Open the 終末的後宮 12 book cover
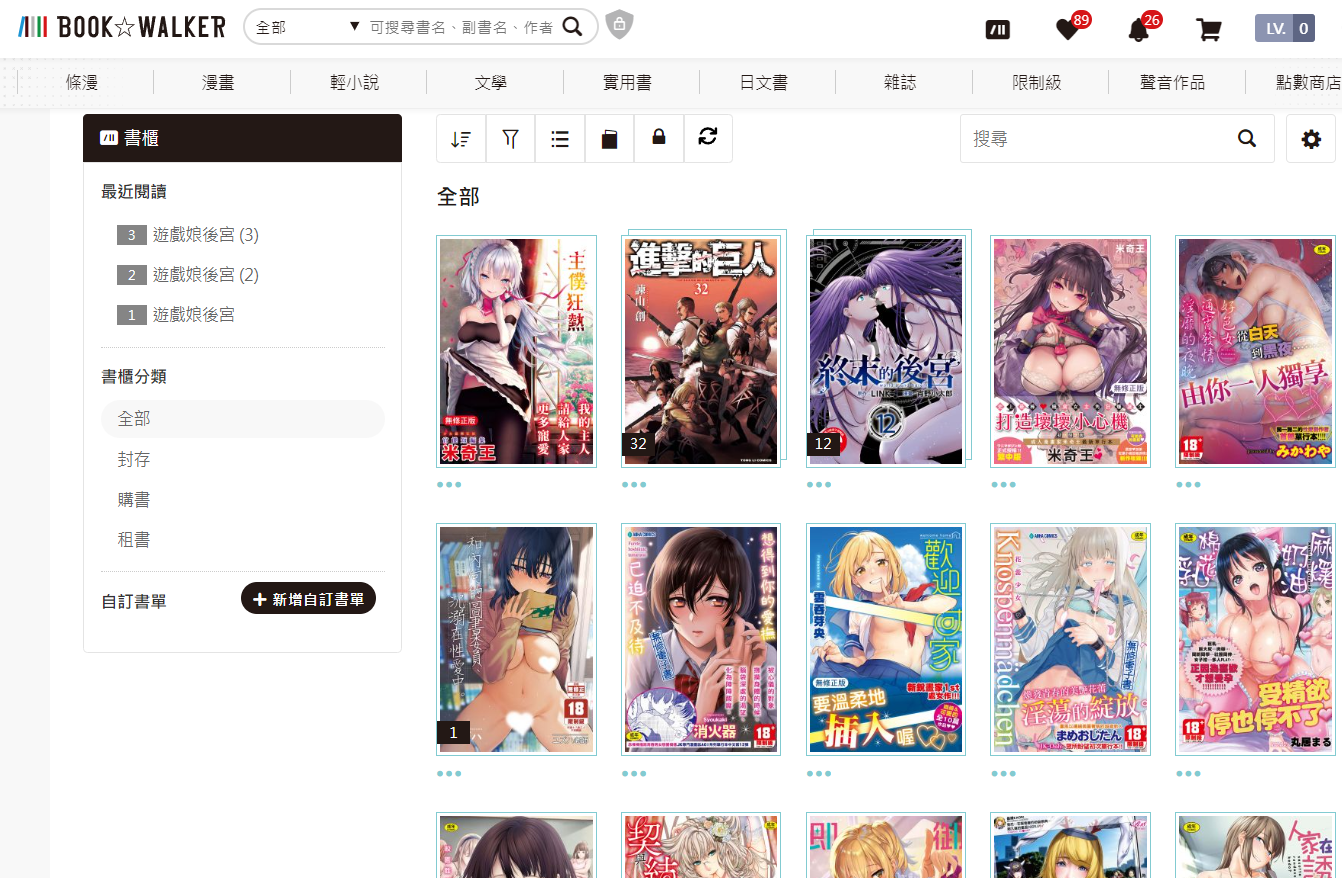The image size is (1342, 878). (886, 350)
